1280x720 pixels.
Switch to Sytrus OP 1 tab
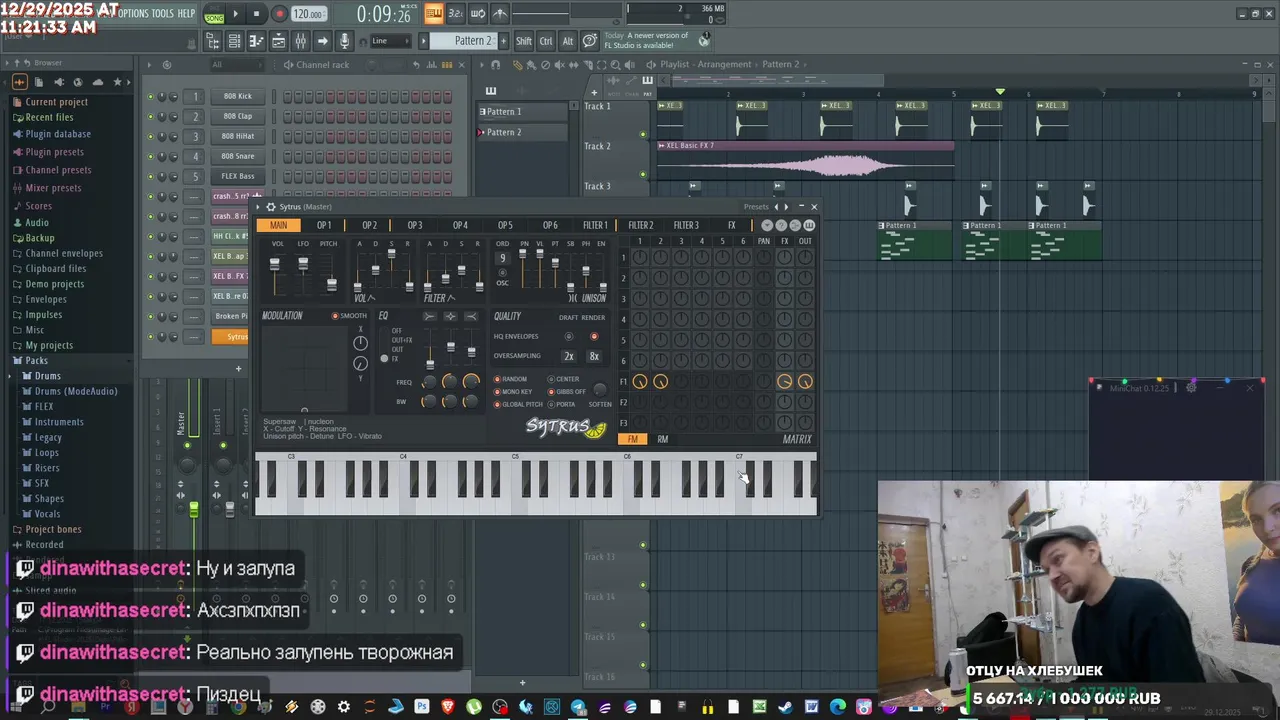[324, 226]
